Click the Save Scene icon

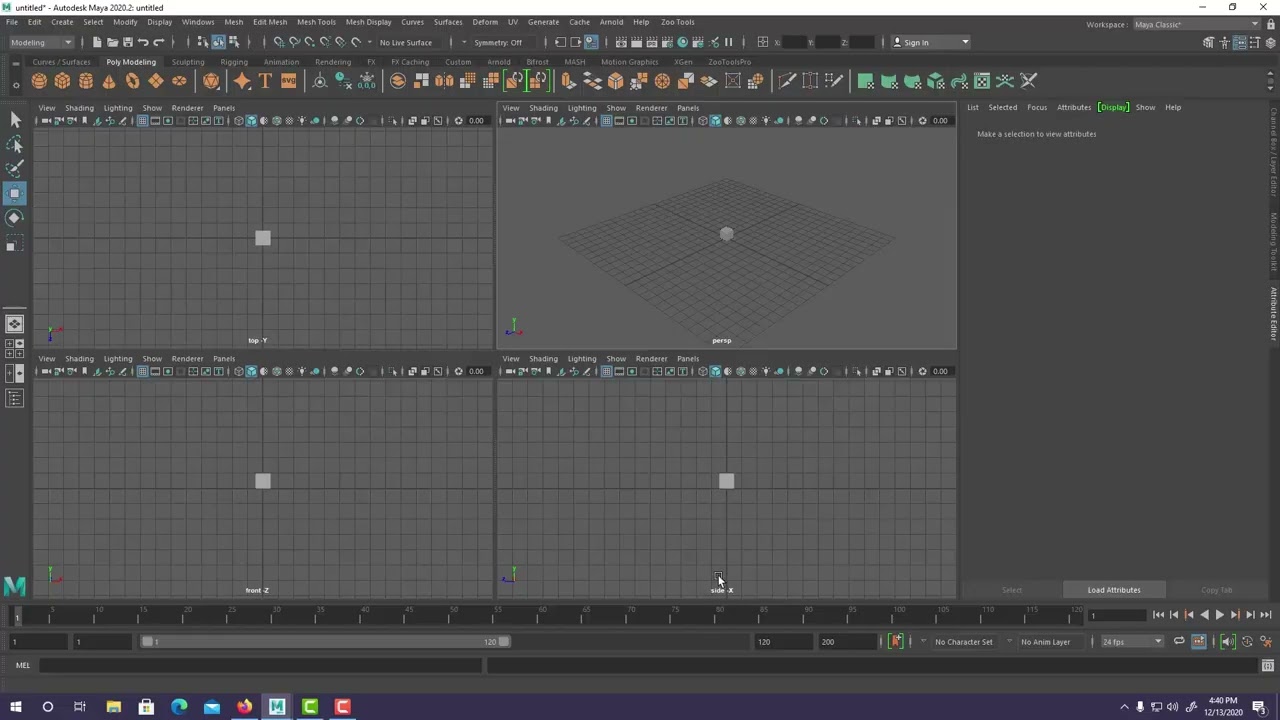click(127, 42)
